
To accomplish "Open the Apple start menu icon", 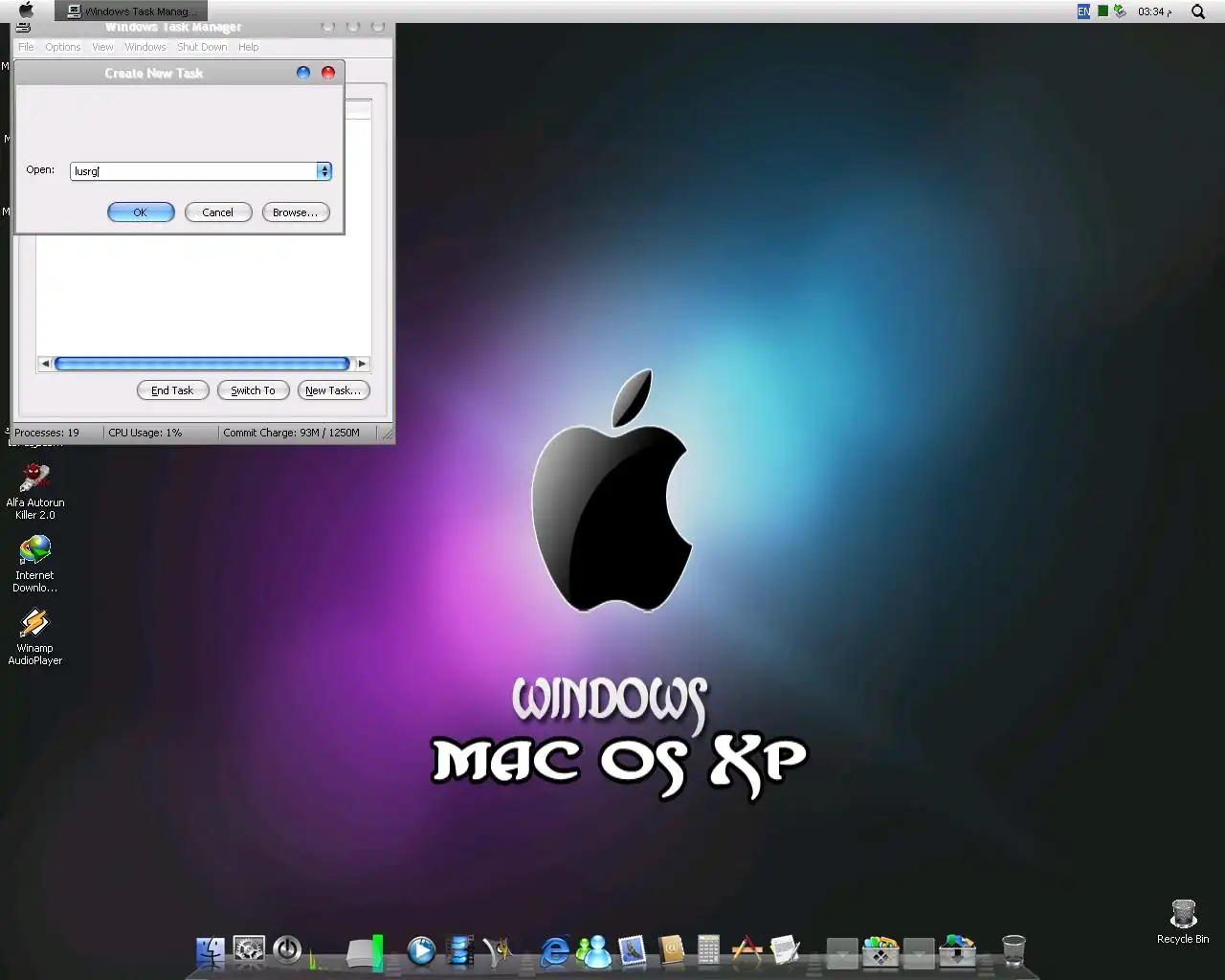I will [x=26, y=11].
